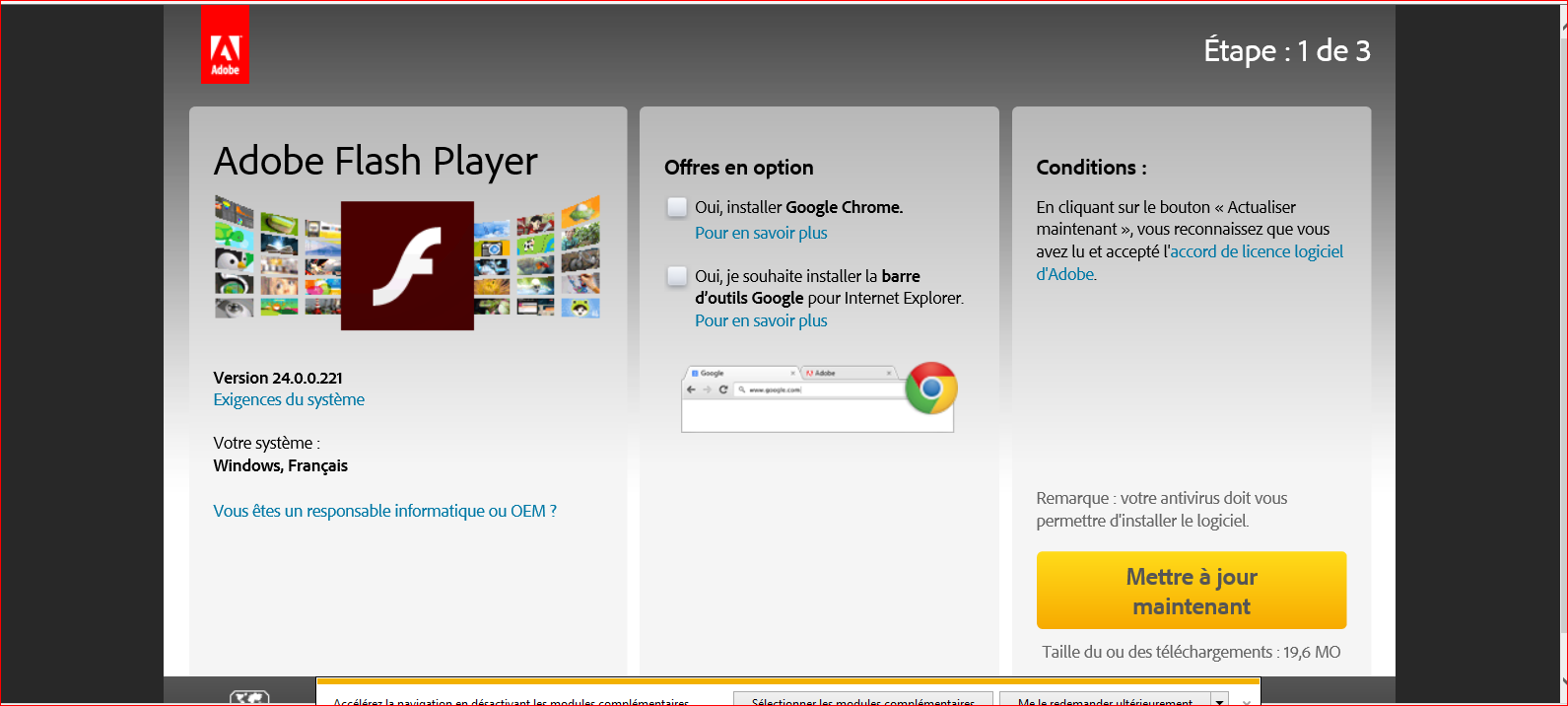Image resolution: width=1568 pixels, height=706 pixels.
Task: Open the 'Exigences du système' link
Action: pos(289,399)
